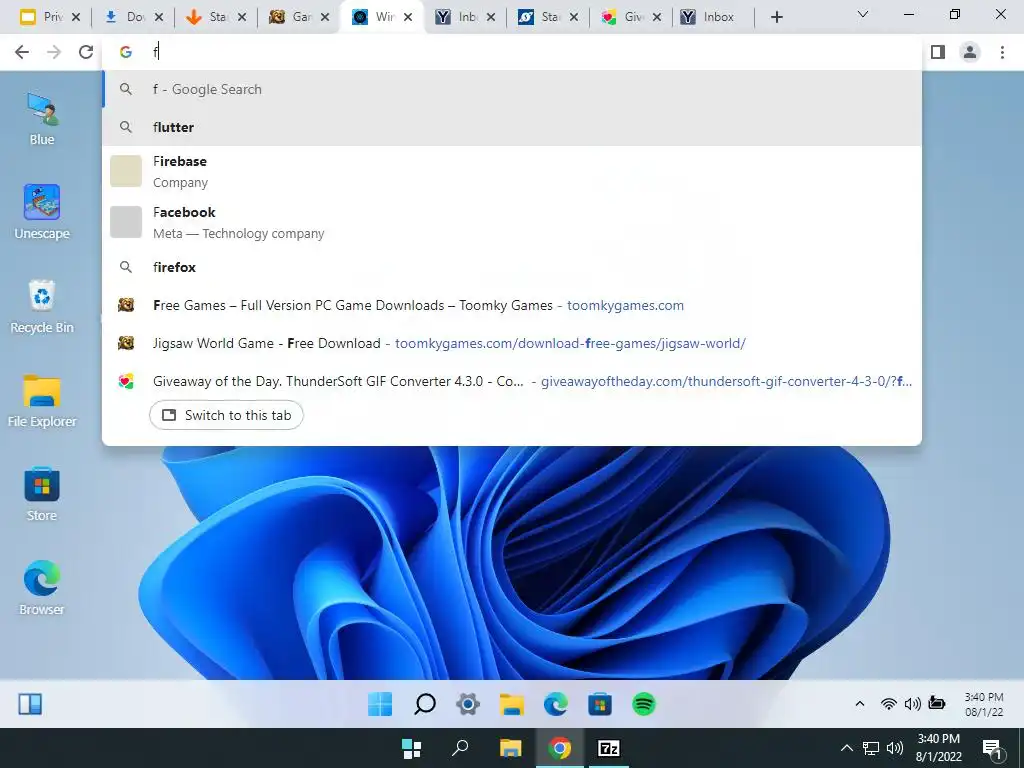The width and height of the screenshot is (1024, 768).
Task: Expand the tab search chevron
Action: (863, 14)
